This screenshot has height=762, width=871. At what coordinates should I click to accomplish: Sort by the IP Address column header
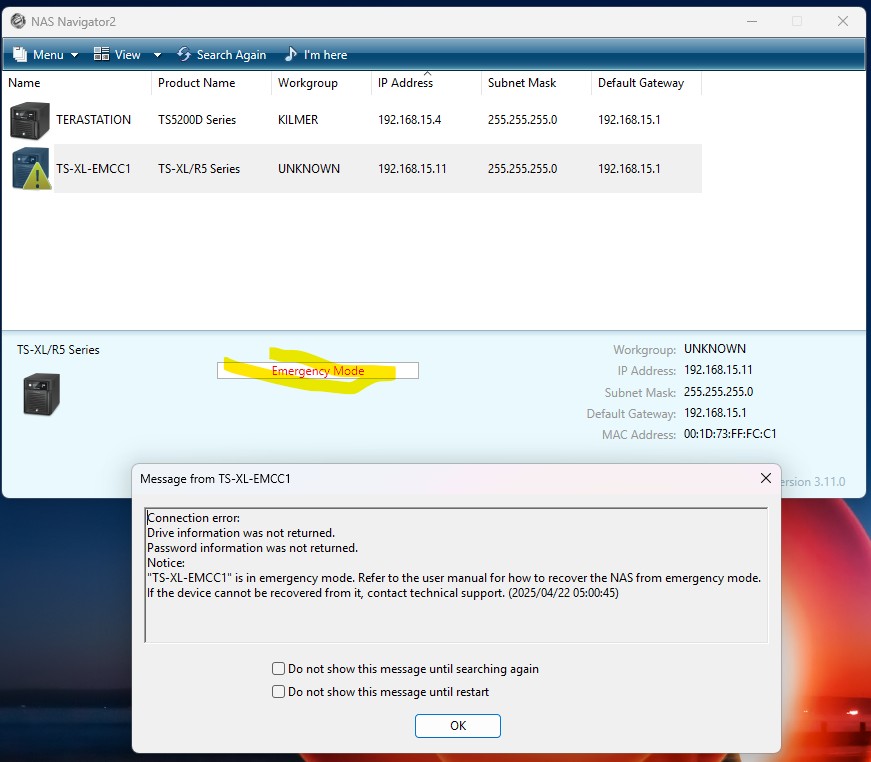pos(426,83)
